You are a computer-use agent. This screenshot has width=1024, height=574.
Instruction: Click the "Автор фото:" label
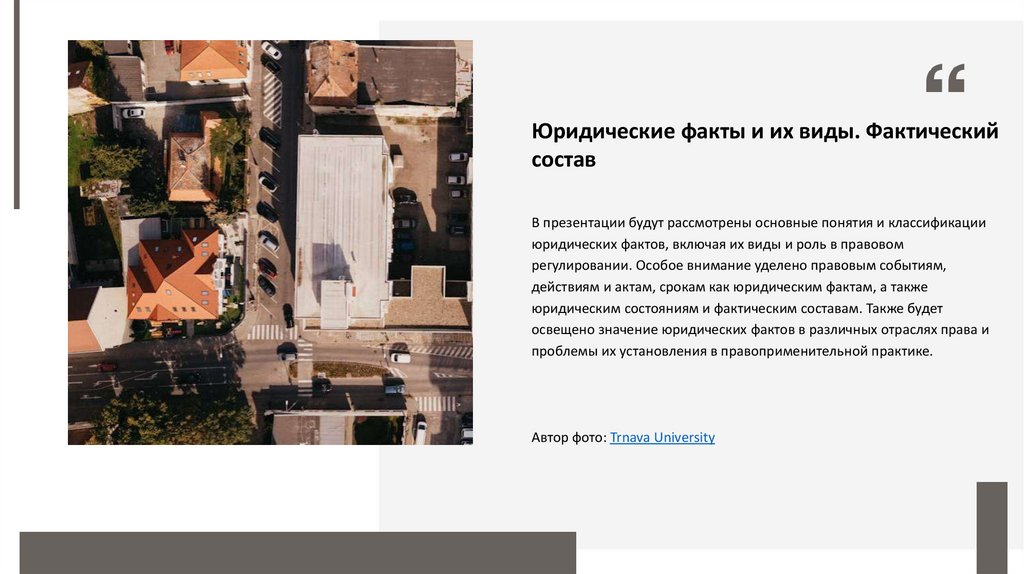569,438
